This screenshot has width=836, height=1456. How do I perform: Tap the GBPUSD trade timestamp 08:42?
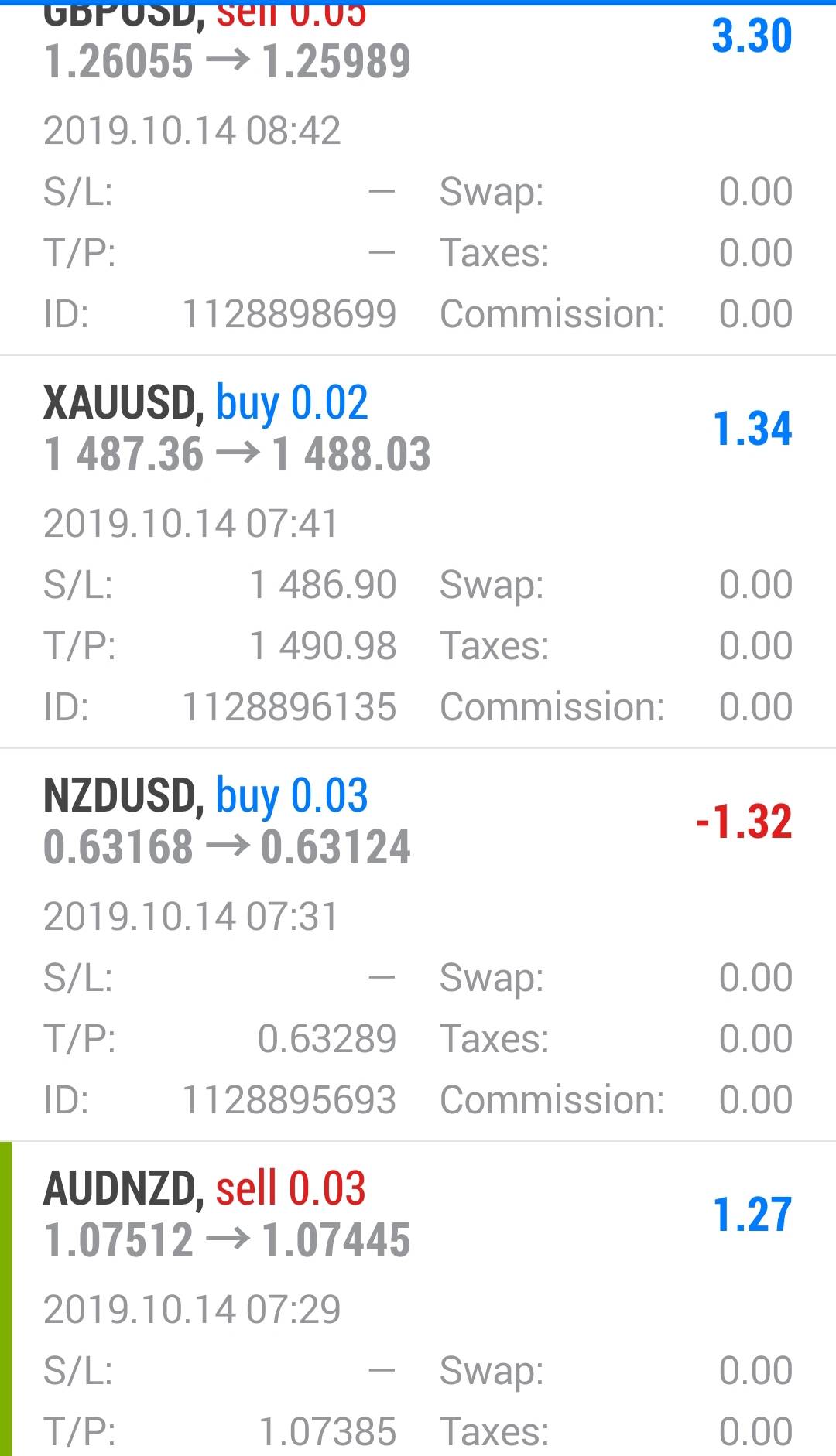click(192, 130)
